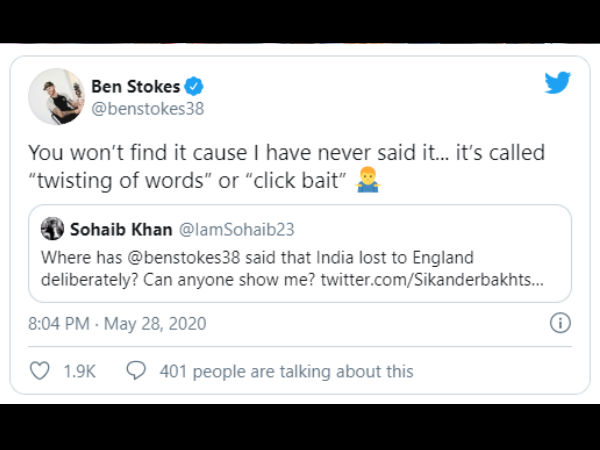Like the tweet with the heart icon
The height and width of the screenshot is (450, 600).
click(40, 371)
